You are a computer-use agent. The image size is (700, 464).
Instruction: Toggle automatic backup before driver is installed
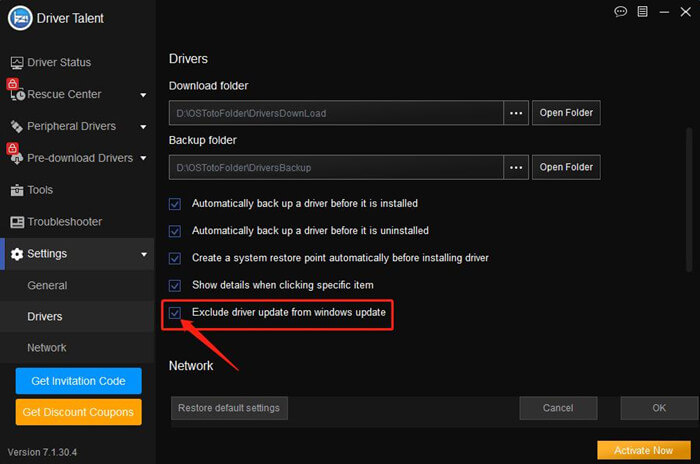pyautogui.click(x=175, y=204)
